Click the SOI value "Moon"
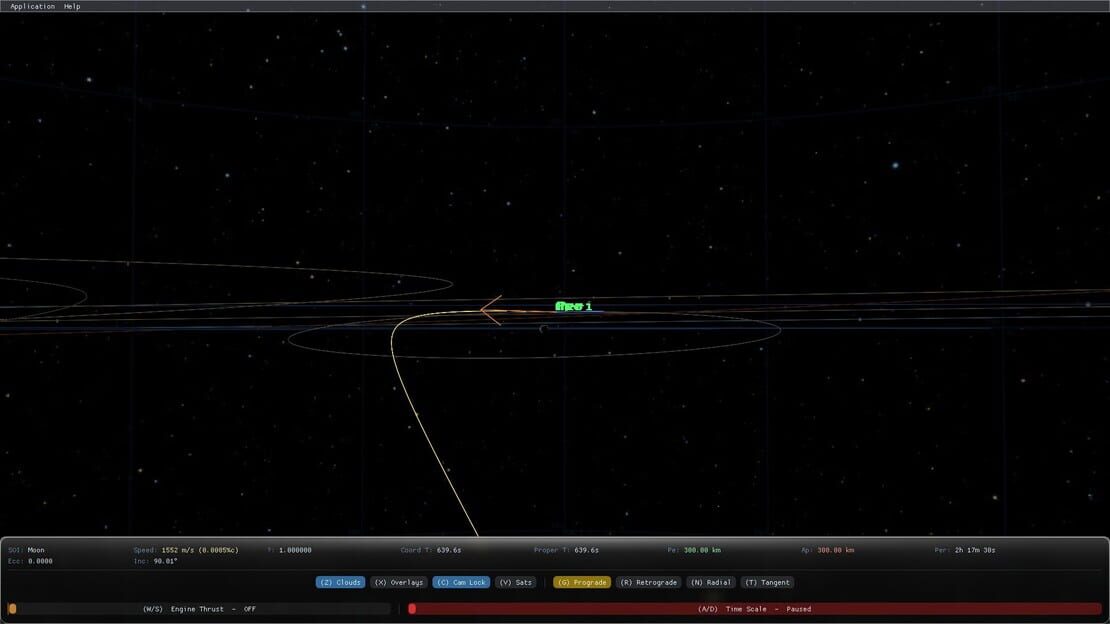 click(36, 550)
